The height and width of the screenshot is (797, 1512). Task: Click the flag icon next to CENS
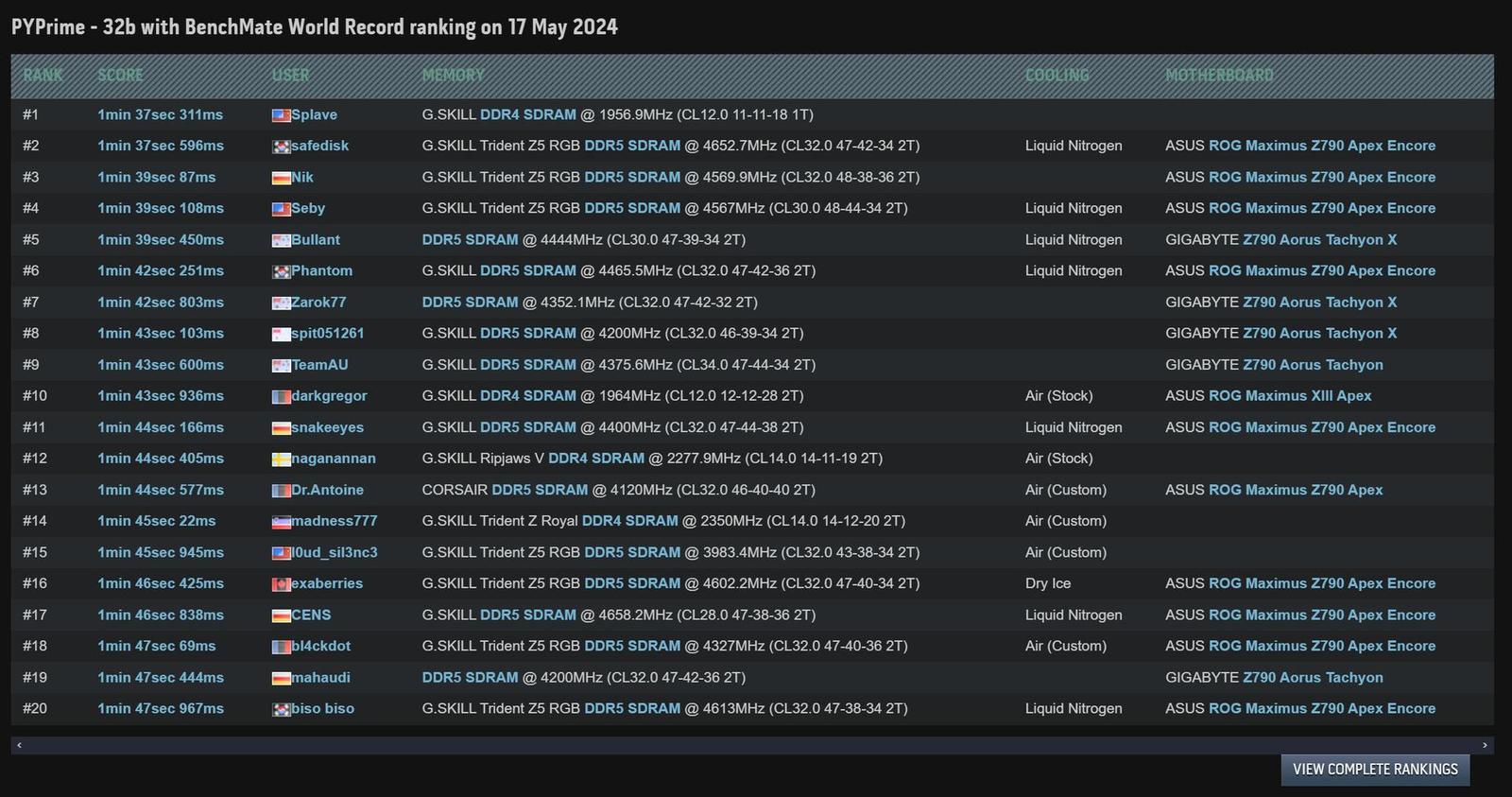point(281,615)
